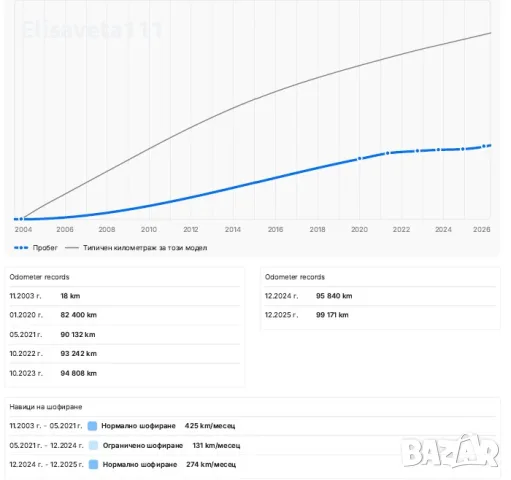Viewport: 511px width, 480px height.
Task: Click Типичен километраж за този модел legend text
Action: 145,248
